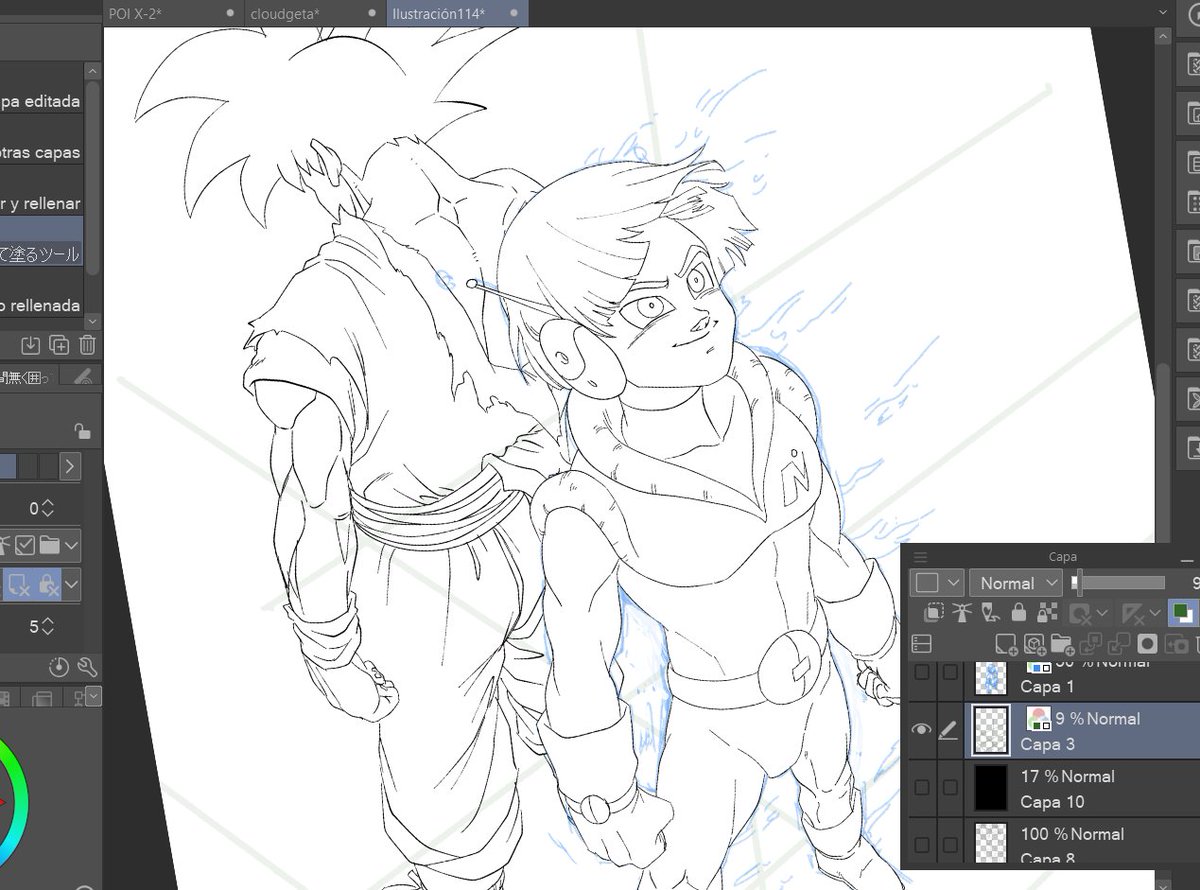The width and height of the screenshot is (1200, 890).
Task: Set as reference layer lighthouse icon
Action: pos(962,612)
